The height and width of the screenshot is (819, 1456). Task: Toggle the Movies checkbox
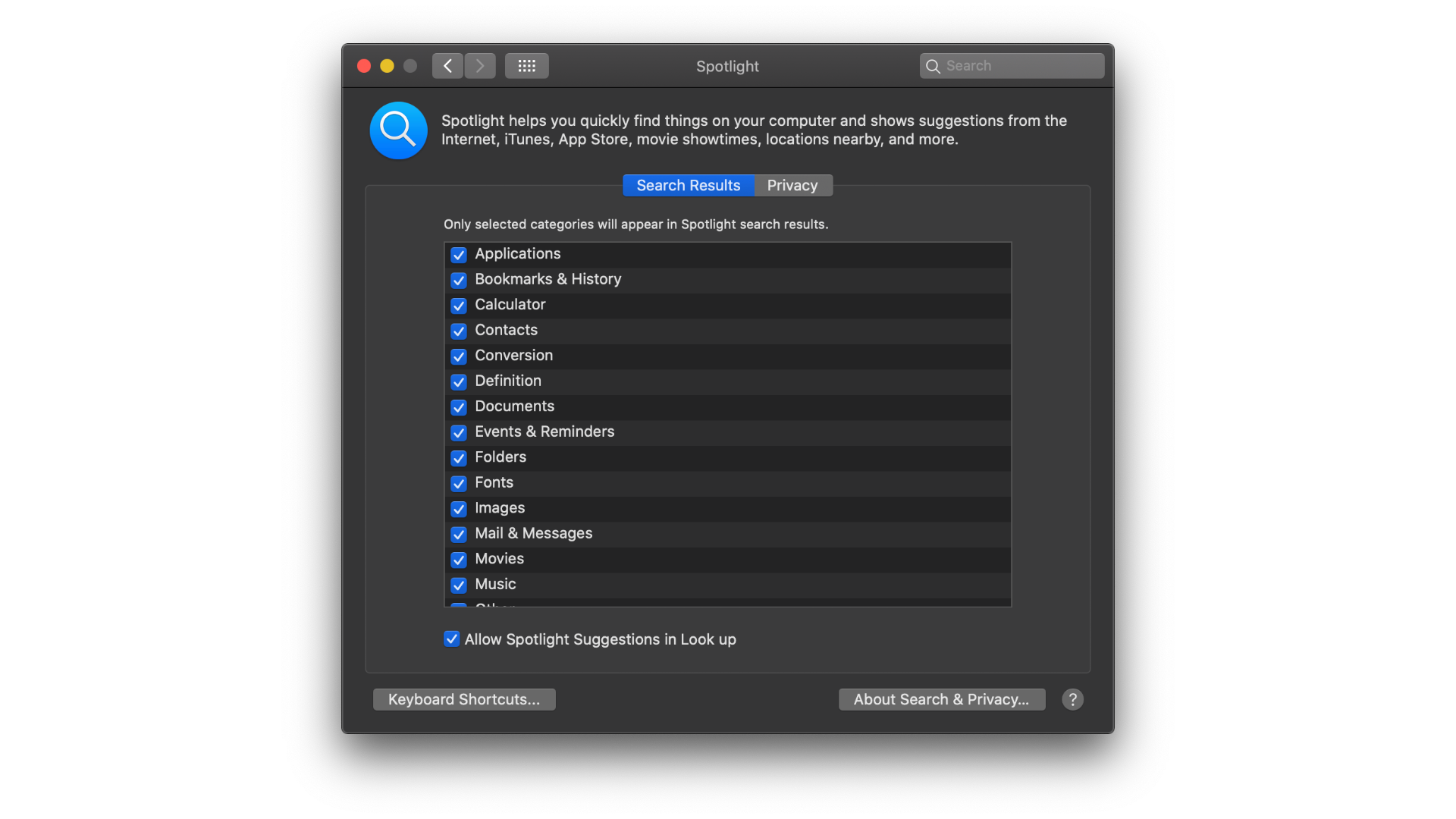point(458,560)
